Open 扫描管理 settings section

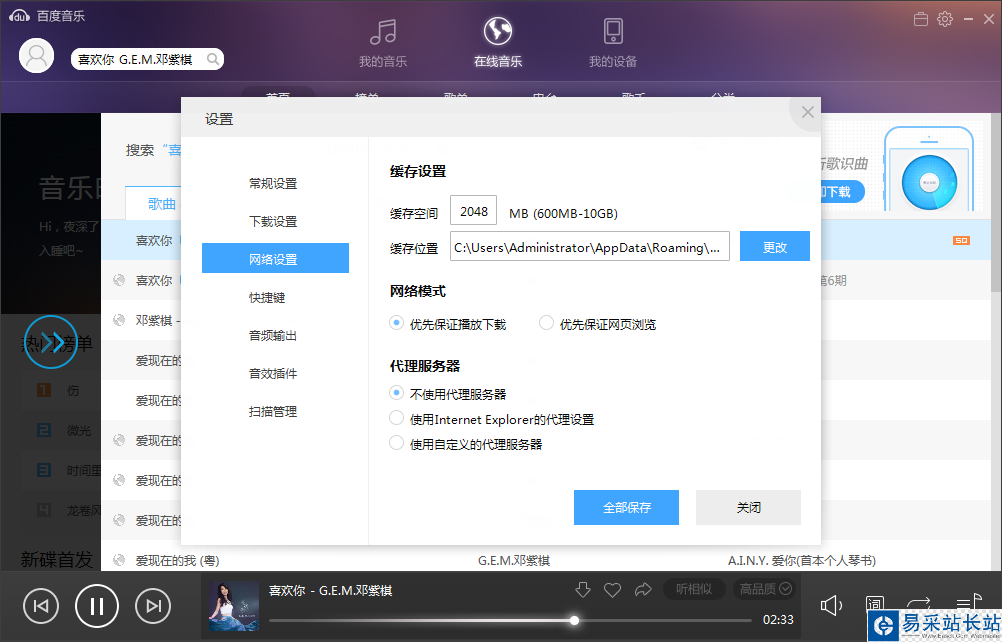tap(275, 411)
